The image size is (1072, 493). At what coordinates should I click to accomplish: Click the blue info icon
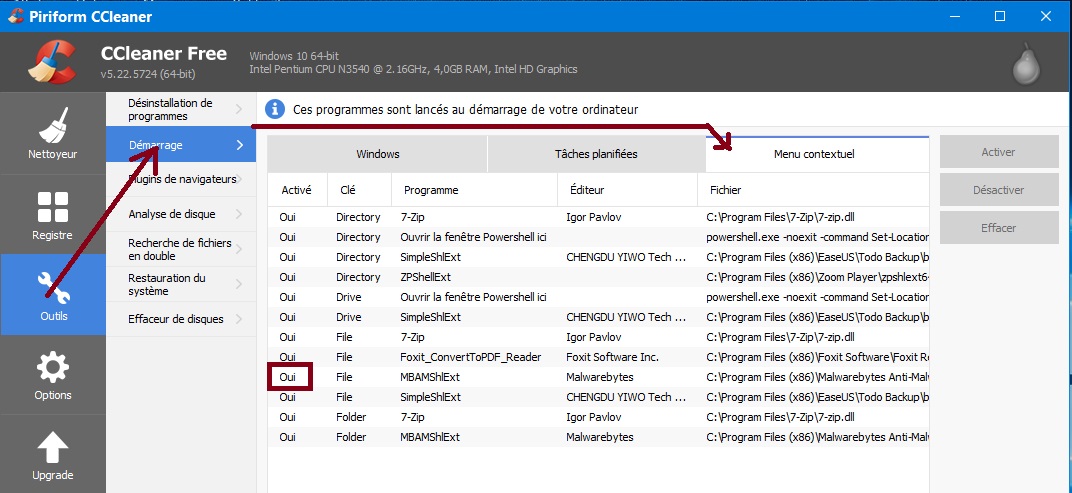coord(275,109)
